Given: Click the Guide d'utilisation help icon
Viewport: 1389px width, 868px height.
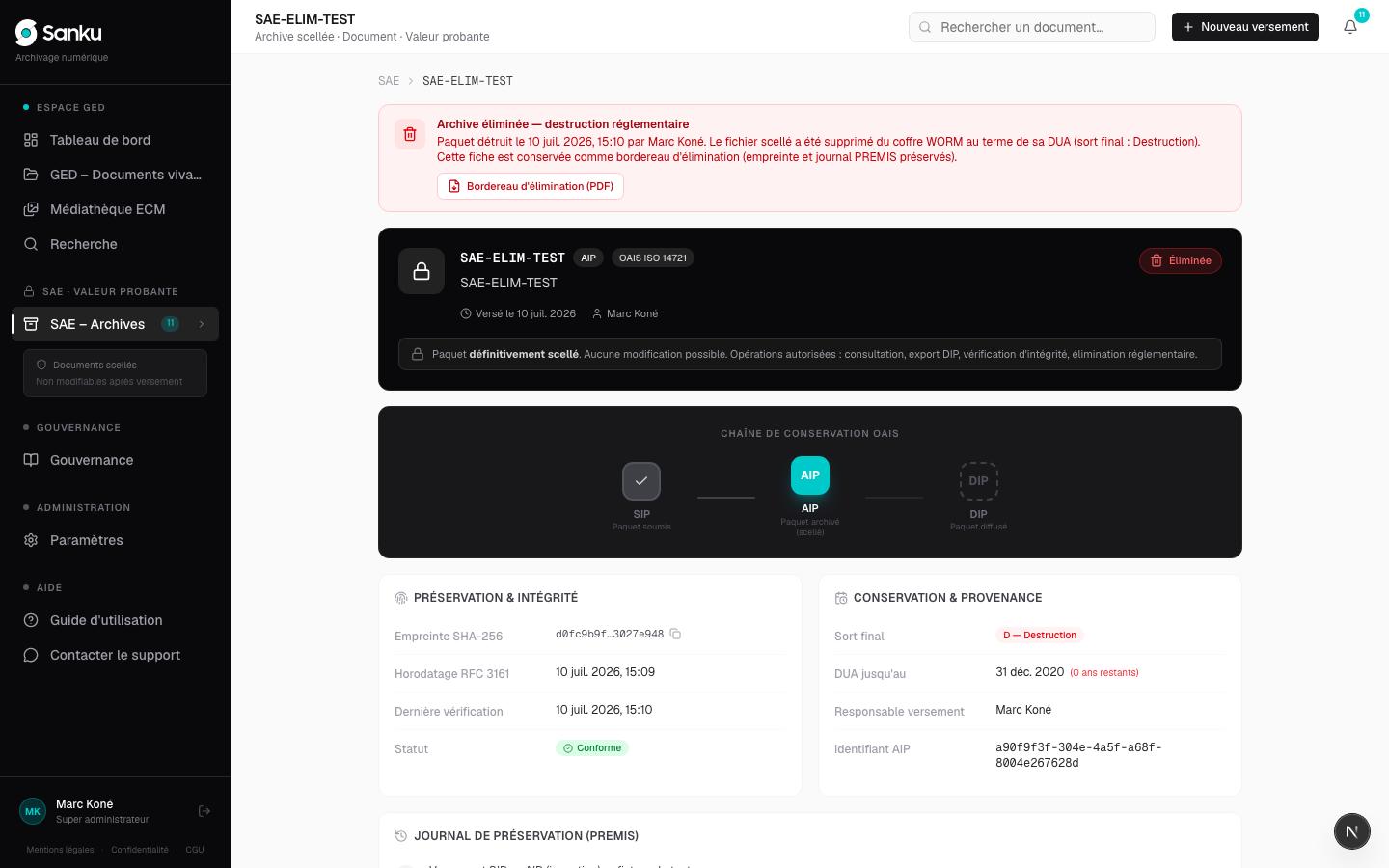Looking at the screenshot, I should pyautogui.click(x=31, y=620).
